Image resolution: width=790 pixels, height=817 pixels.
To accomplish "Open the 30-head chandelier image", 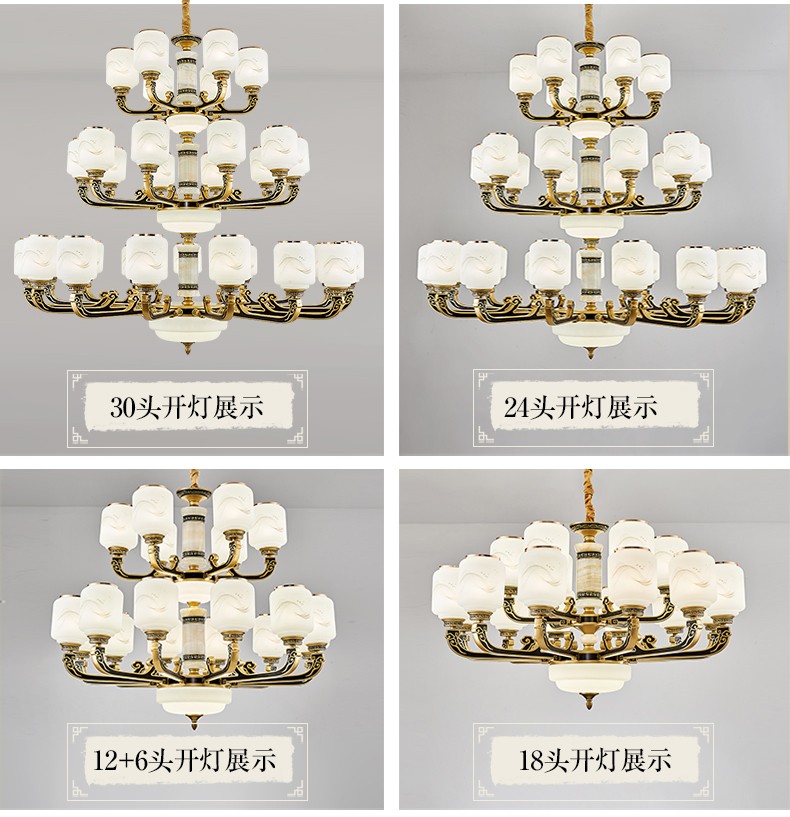I will [189, 182].
